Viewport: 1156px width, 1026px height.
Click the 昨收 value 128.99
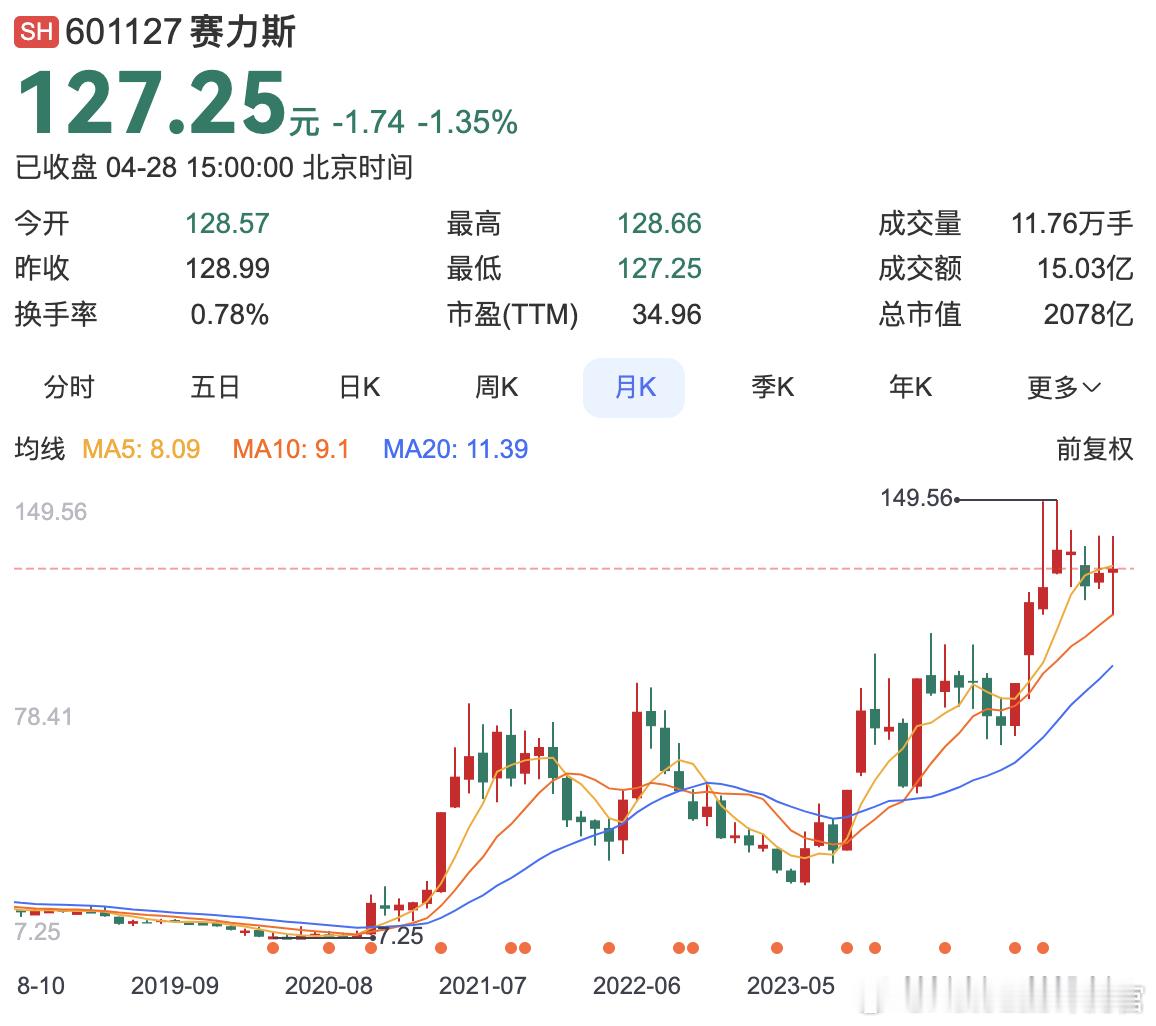tap(227, 269)
